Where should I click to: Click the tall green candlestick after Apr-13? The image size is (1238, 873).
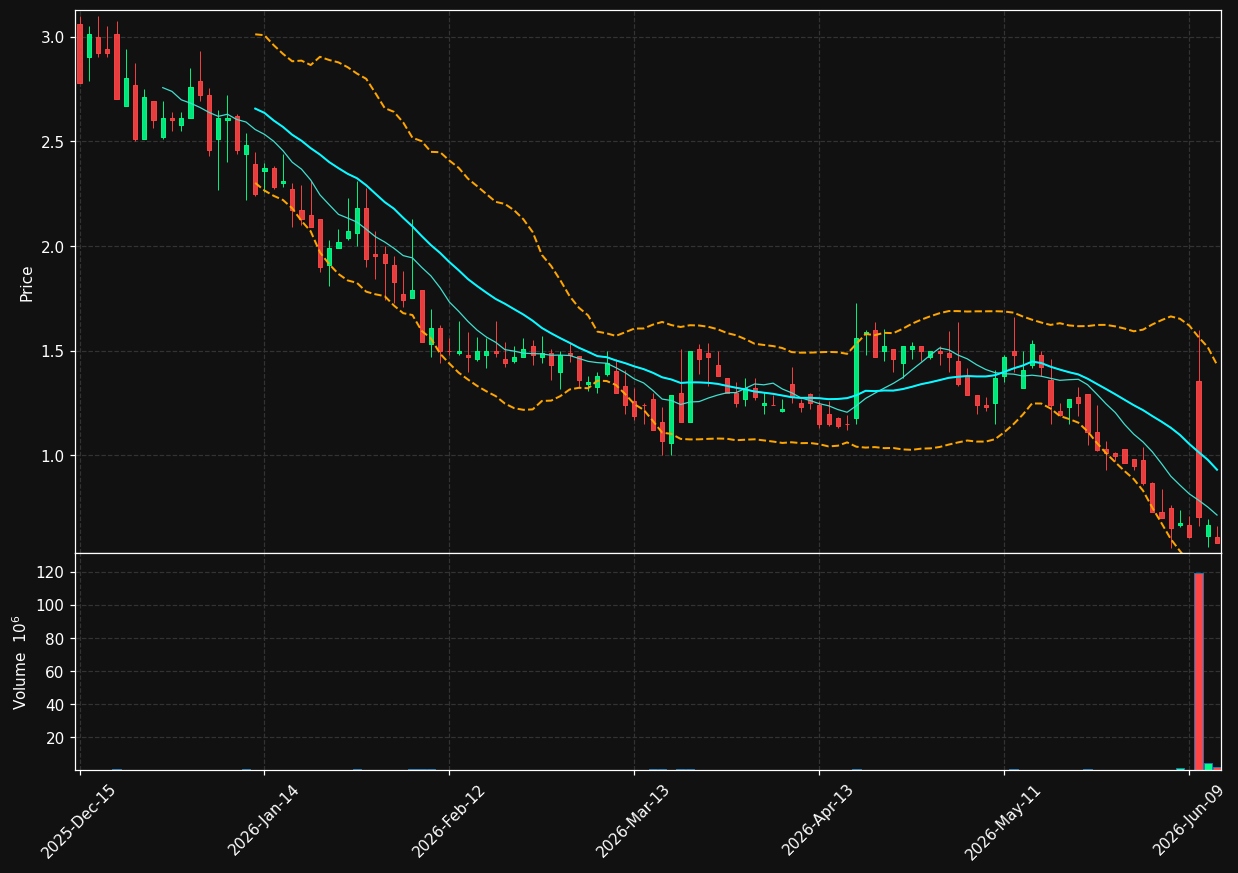click(856, 378)
